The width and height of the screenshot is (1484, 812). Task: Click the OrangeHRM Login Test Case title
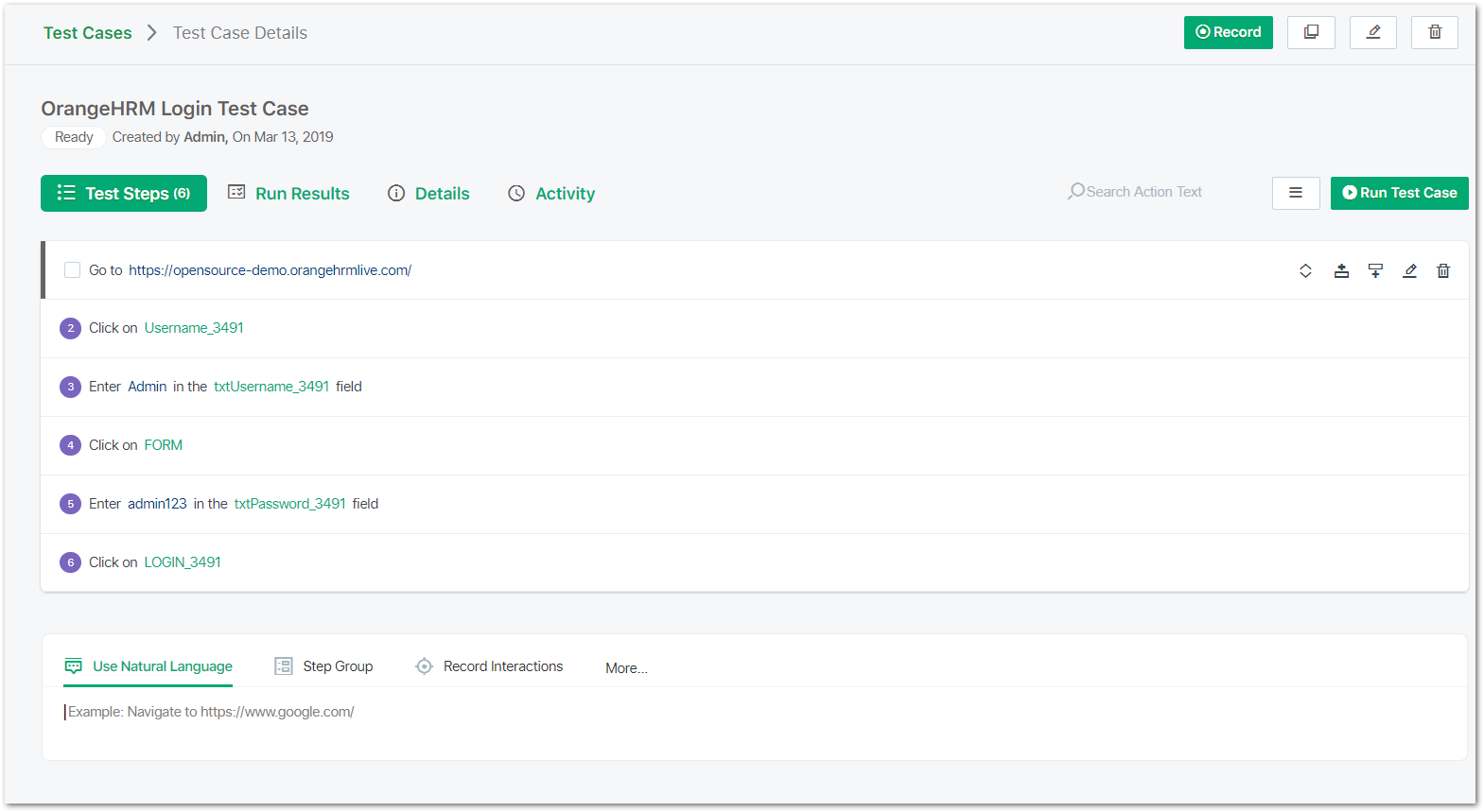click(x=175, y=109)
